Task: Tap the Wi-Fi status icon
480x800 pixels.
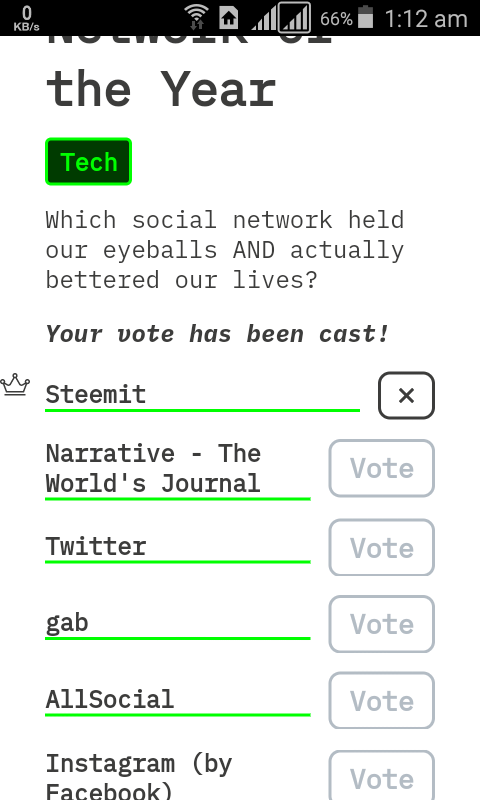Action: coord(196,17)
